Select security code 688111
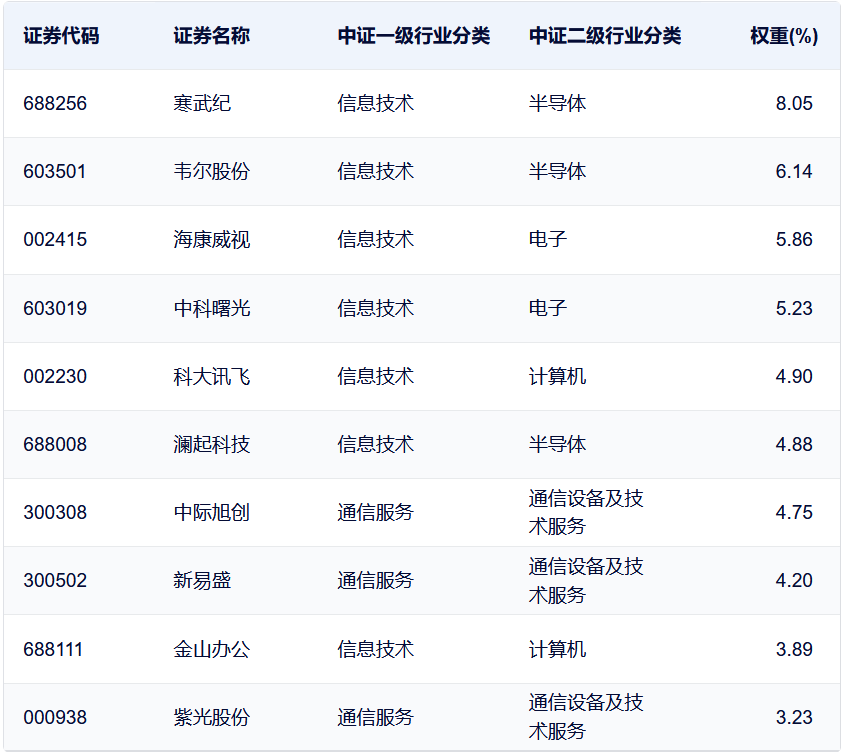The width and height of the screenshot is (844, 754). click(53, 650)
